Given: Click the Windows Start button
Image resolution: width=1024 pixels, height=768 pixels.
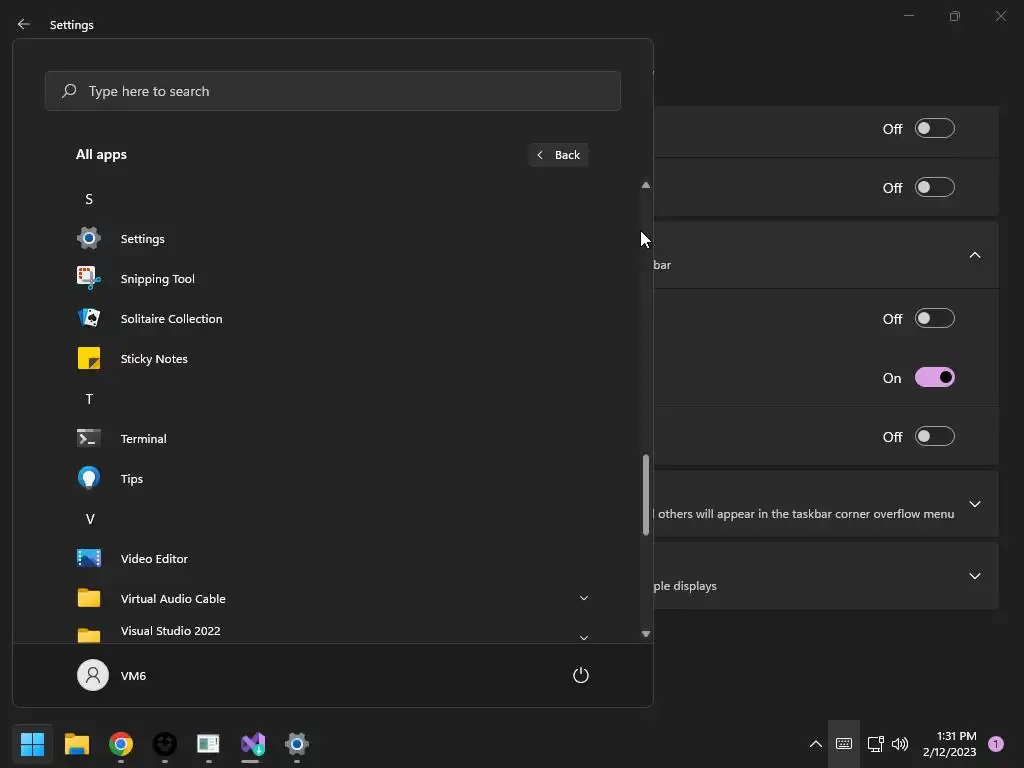Looking at the screenshot, I should coord(32,743).
